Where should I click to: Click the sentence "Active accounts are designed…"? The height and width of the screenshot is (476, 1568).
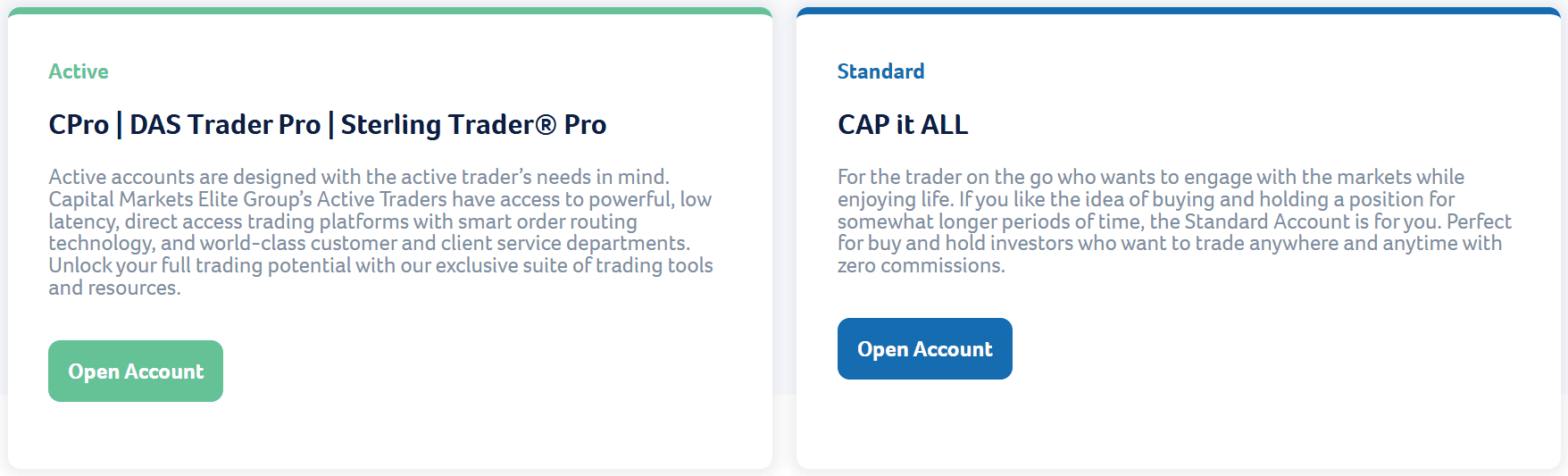(x=359, y=177)
